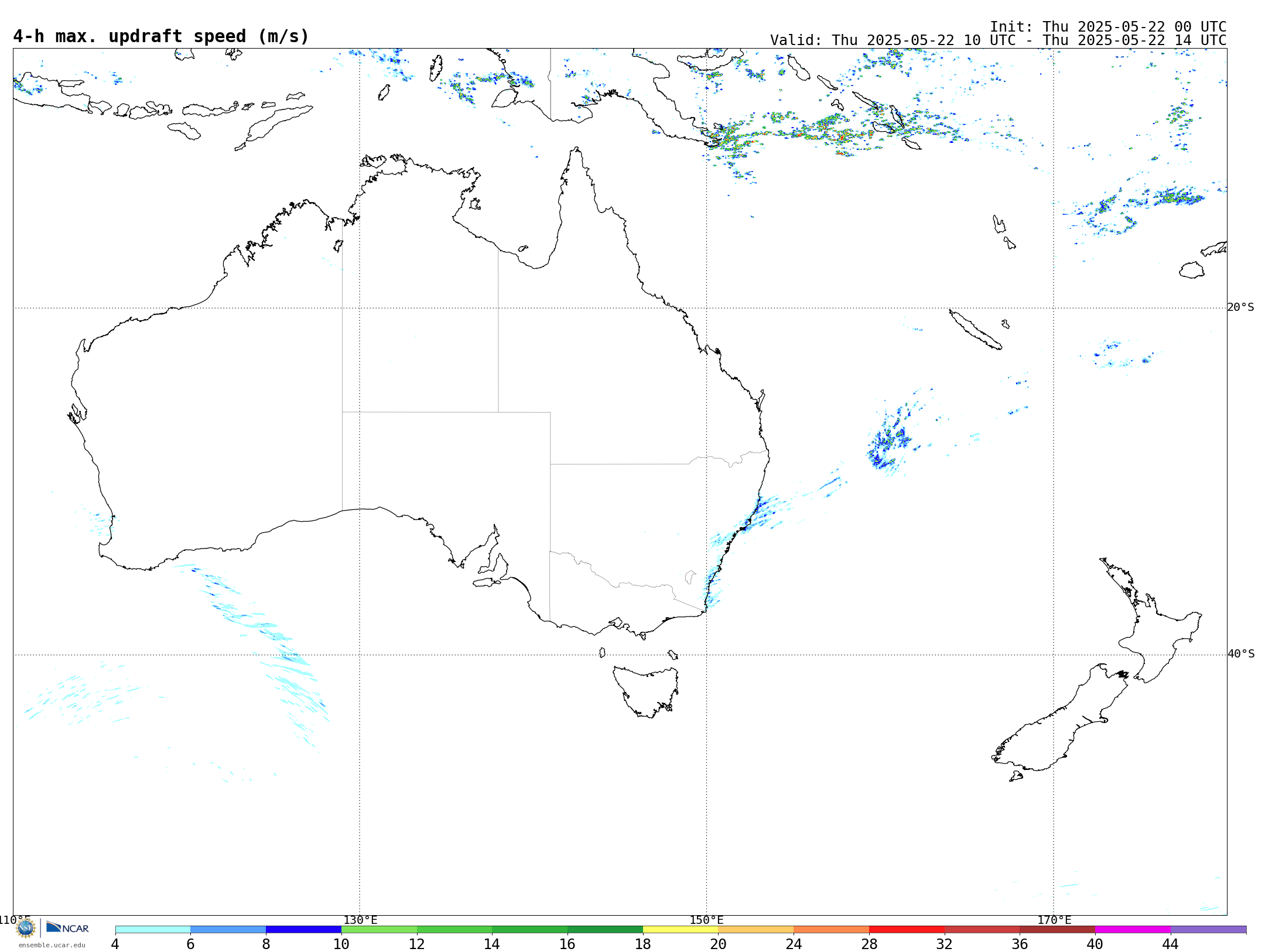Select the light orange 20–24 m/s swatch
The width and height of the screenshot is (1265, 952).
click(756, 930)
